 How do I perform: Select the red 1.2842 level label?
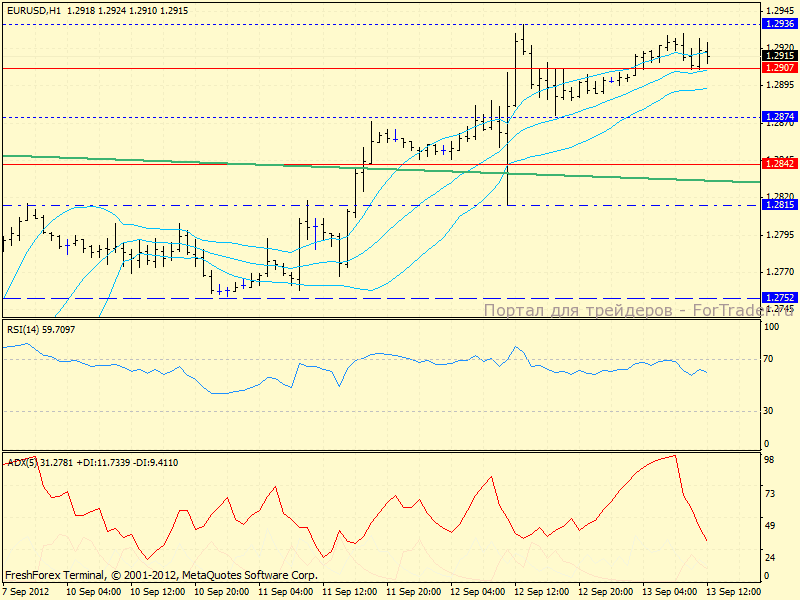[778, 163]
